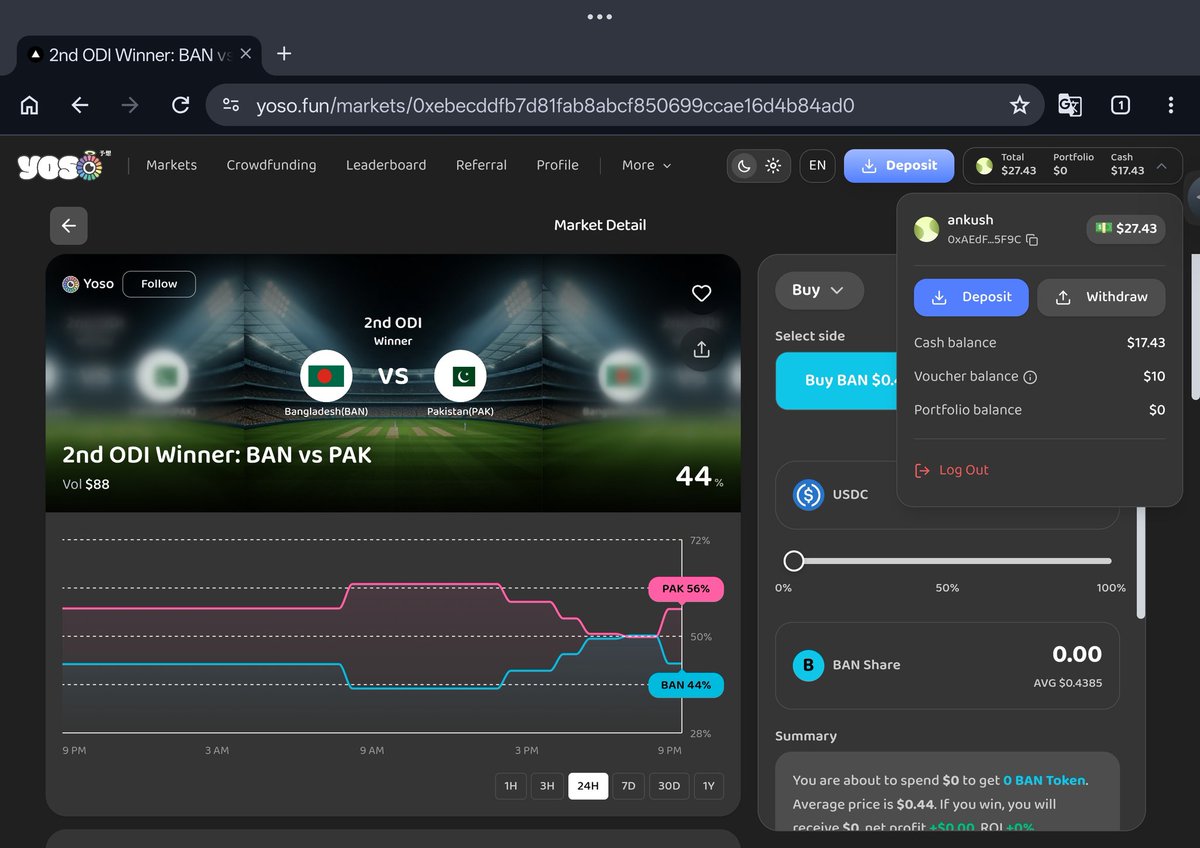
Task: Click the Pakistan flag icon
Action: pyautogui.click(x=461, y=376)
